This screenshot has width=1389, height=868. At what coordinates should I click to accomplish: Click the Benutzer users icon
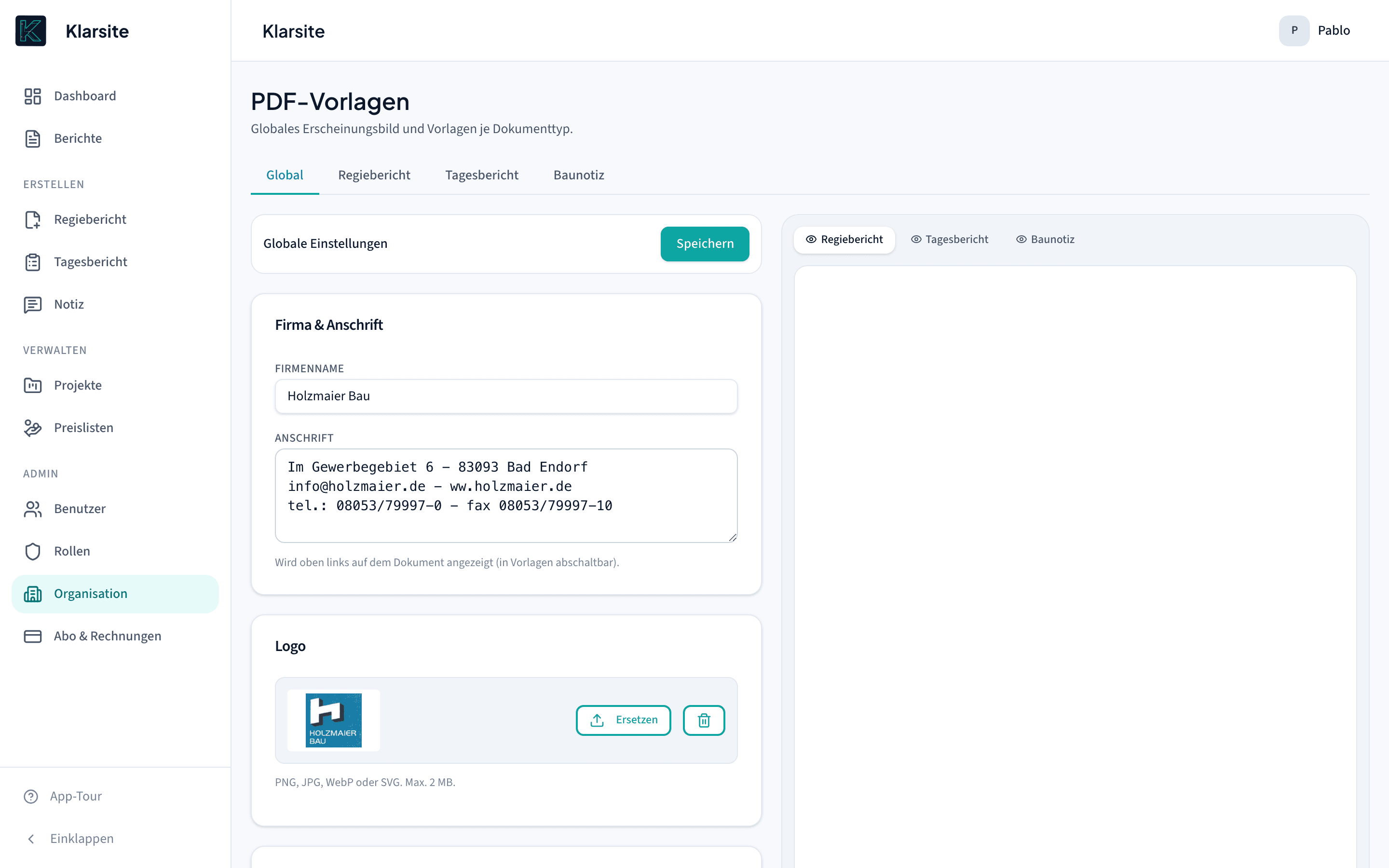point(33,509)
